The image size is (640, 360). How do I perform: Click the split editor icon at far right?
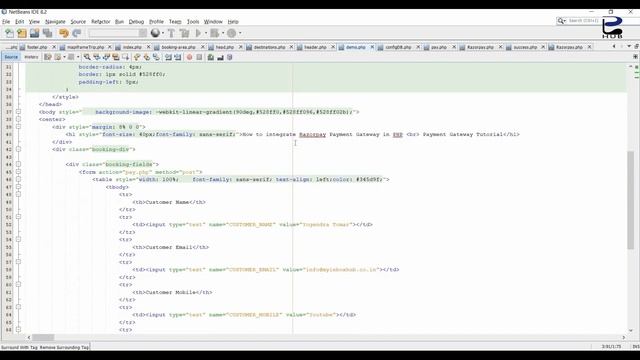click(x=636, y=57)
